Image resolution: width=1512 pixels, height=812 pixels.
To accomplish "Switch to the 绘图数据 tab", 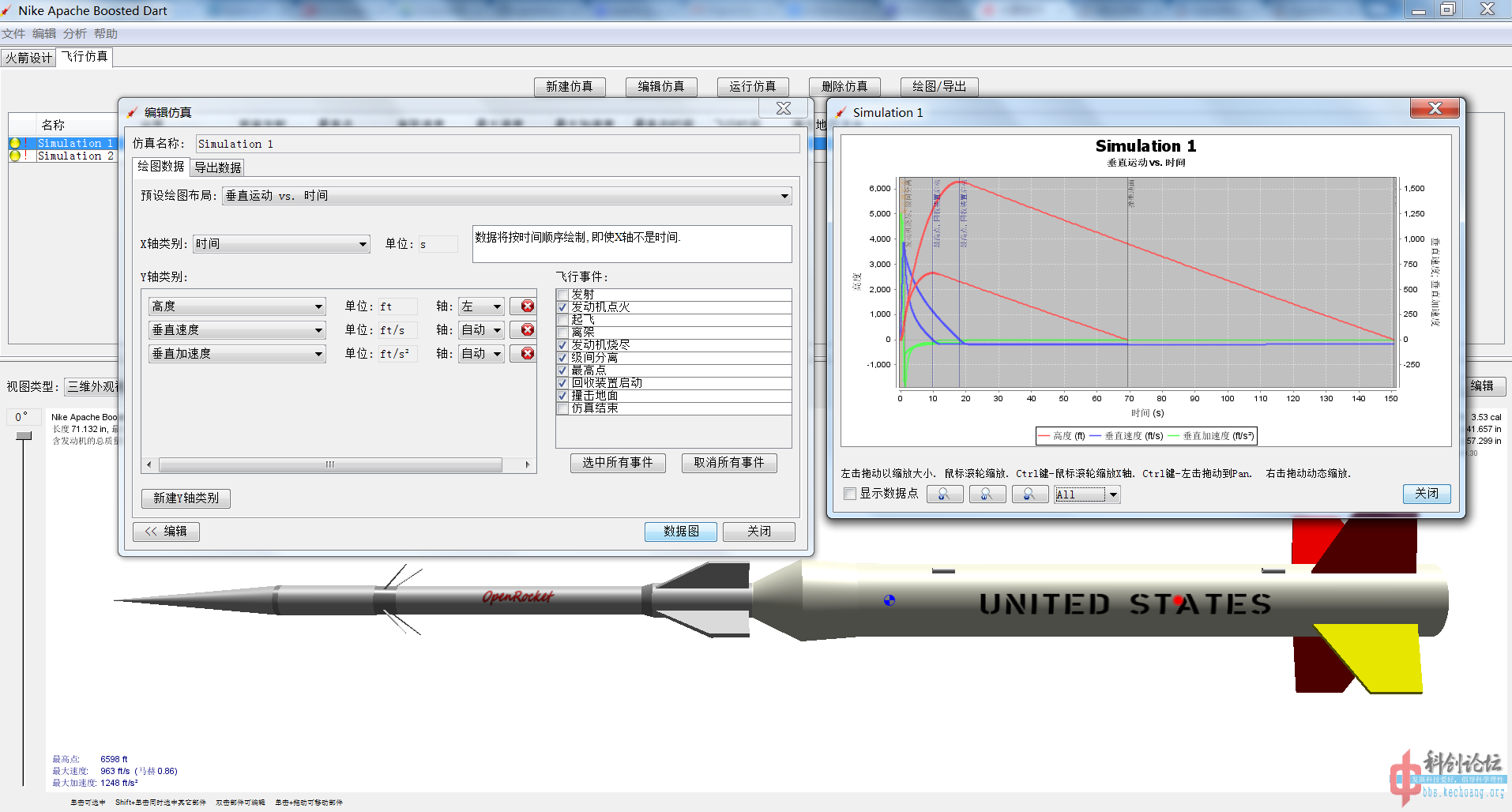I will click(x=161, y=167).
